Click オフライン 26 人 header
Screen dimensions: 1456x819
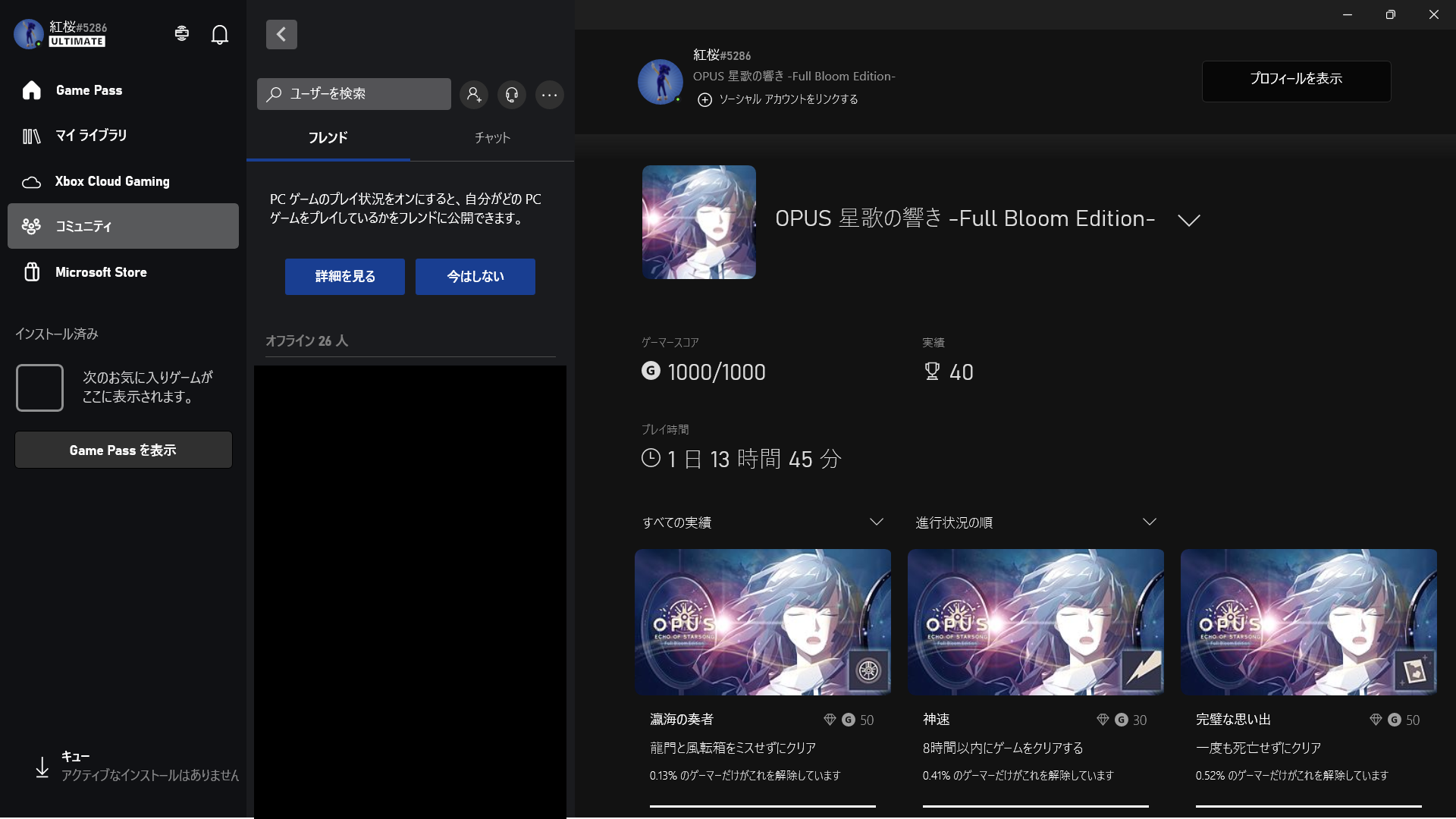[306, 341]
